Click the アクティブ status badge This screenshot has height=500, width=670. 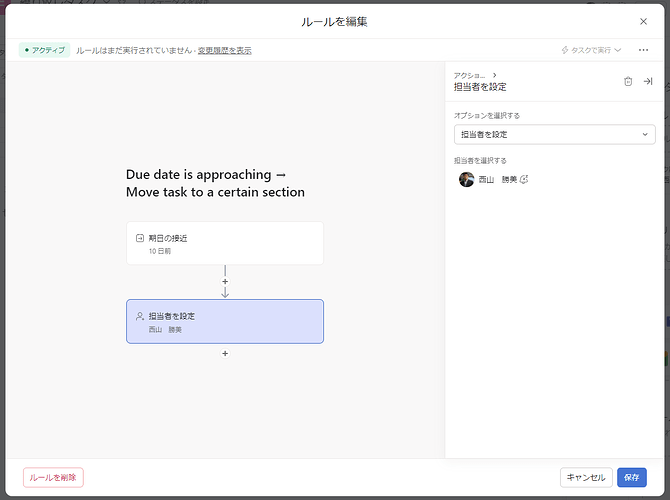pyautogui.click(x=44, y=50)
